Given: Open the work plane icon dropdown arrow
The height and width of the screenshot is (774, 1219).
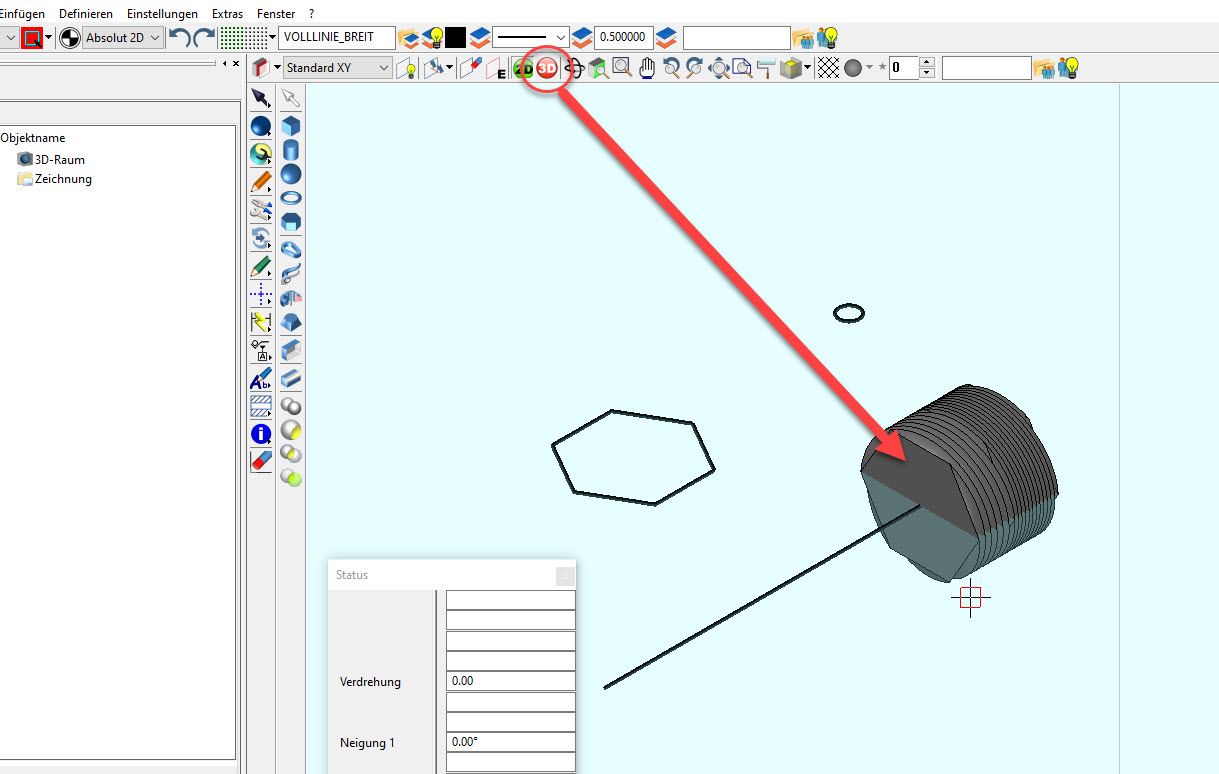Looking at the screenshot, I should click(276, 68).
